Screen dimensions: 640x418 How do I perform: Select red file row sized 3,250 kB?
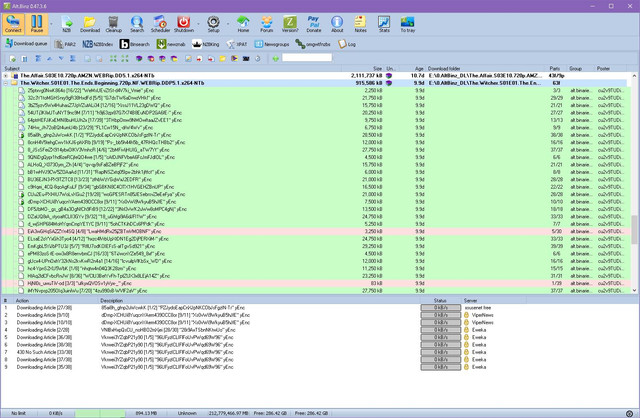click(316, 231)
